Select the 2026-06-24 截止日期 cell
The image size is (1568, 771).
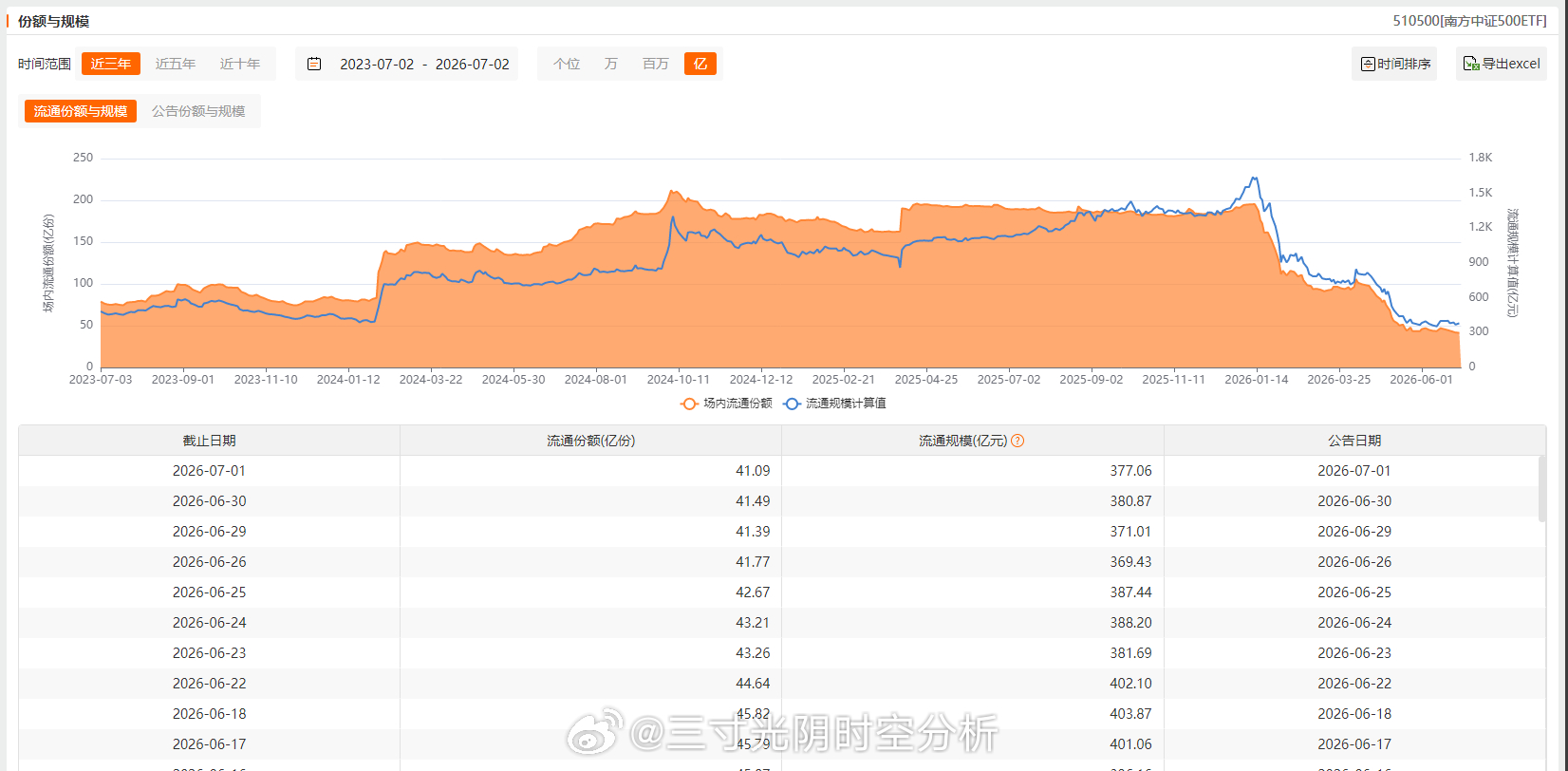[209, 623]
